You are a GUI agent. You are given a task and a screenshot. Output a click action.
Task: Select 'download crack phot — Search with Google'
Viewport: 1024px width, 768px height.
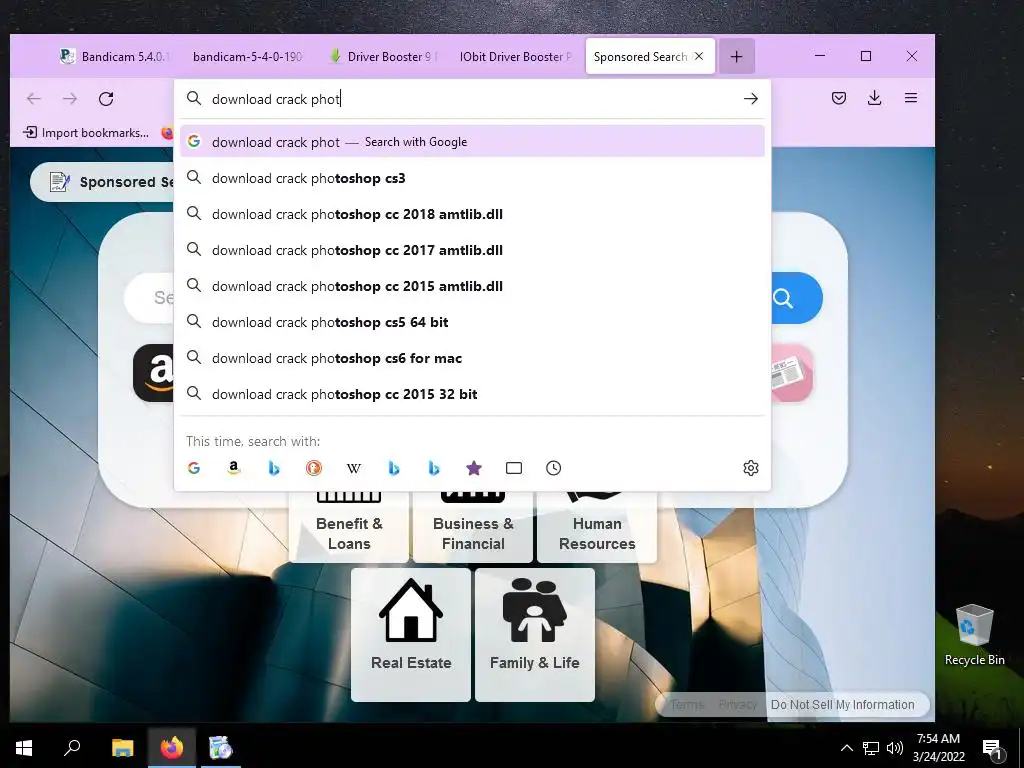pos(472,142)
